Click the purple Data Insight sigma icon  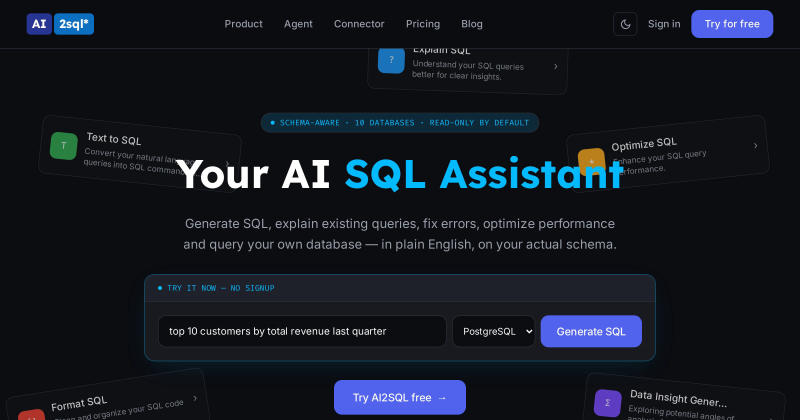608,403
